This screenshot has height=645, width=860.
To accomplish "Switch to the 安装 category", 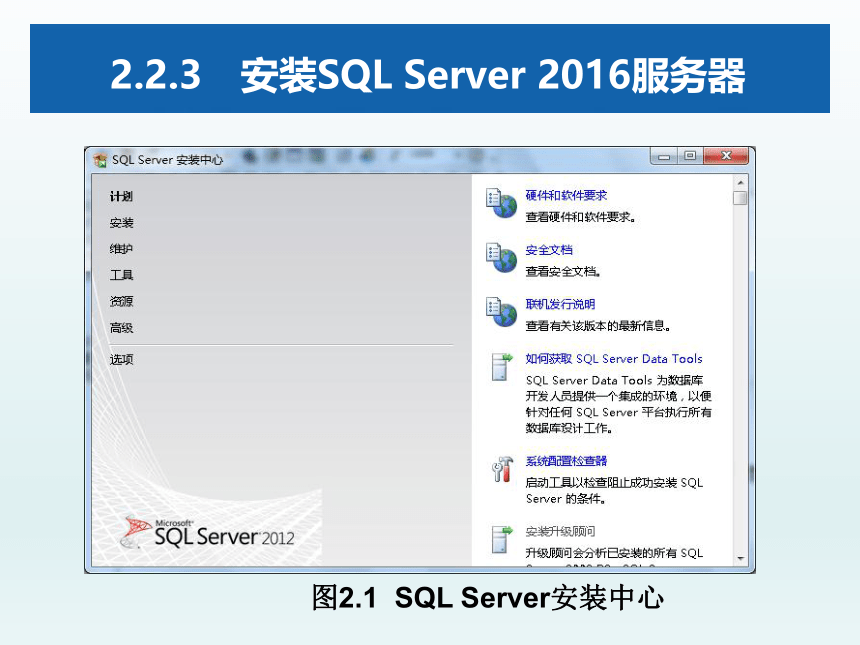I will coord(121,223).
